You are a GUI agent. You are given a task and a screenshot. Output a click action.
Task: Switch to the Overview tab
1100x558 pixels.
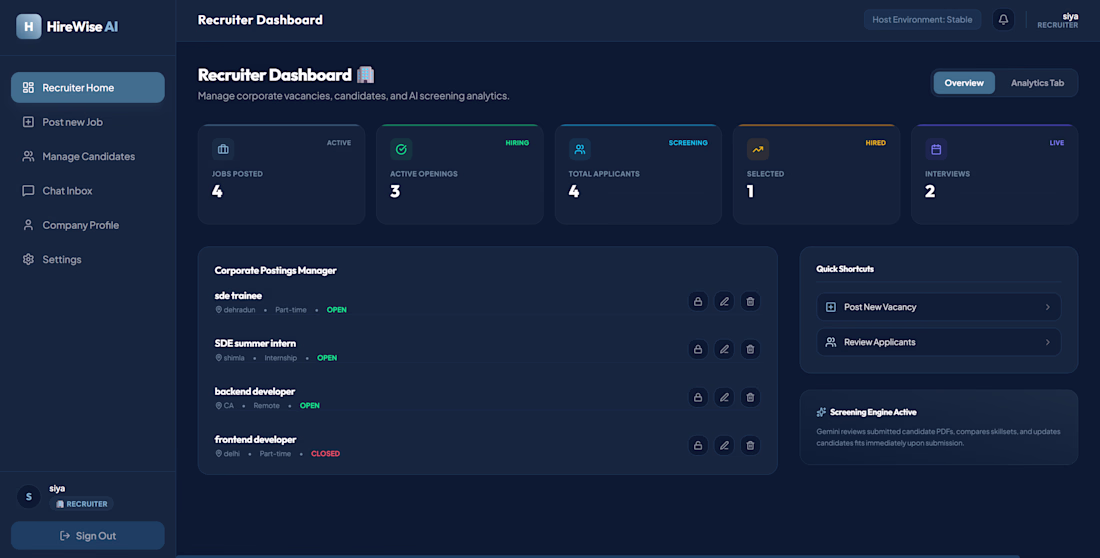964,83
